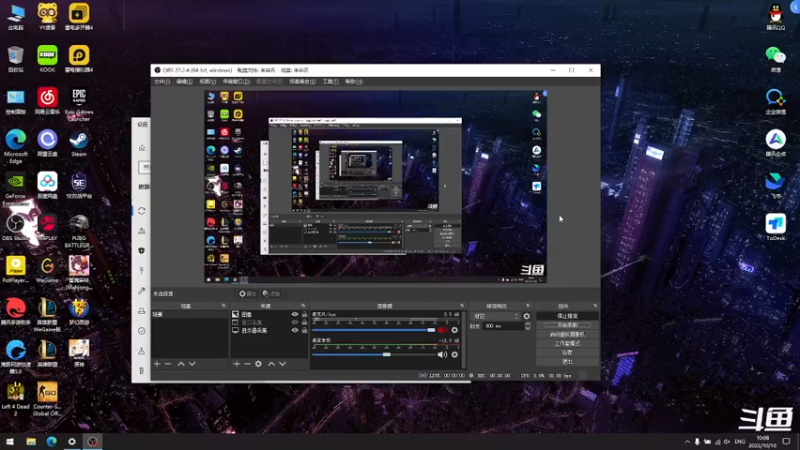The width and height of the screenshot is (800, 450).
Task: Toggle lock on display capture source
Action: coord(304,330)
